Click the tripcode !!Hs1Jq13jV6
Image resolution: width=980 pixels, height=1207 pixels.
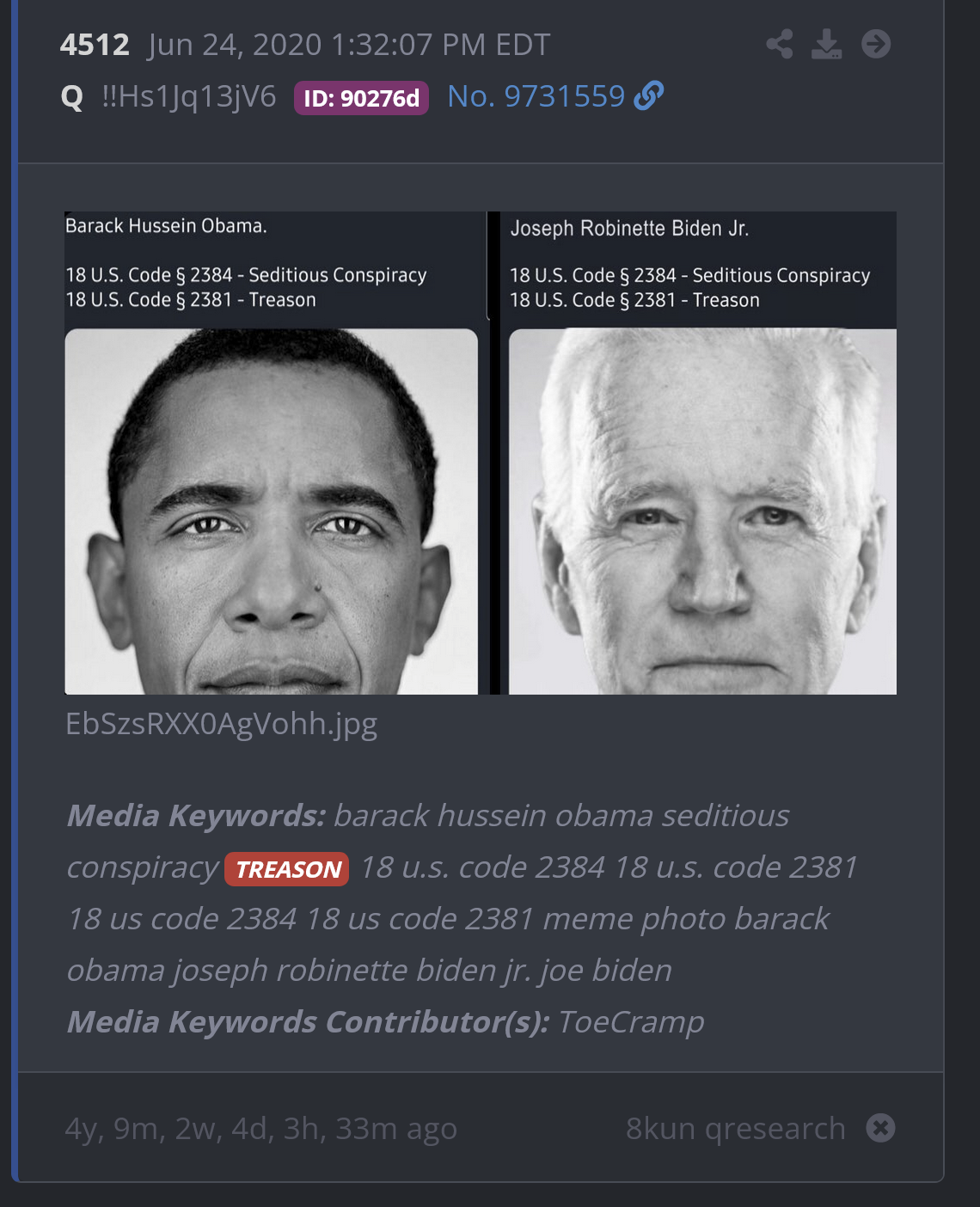coord(189,97)
